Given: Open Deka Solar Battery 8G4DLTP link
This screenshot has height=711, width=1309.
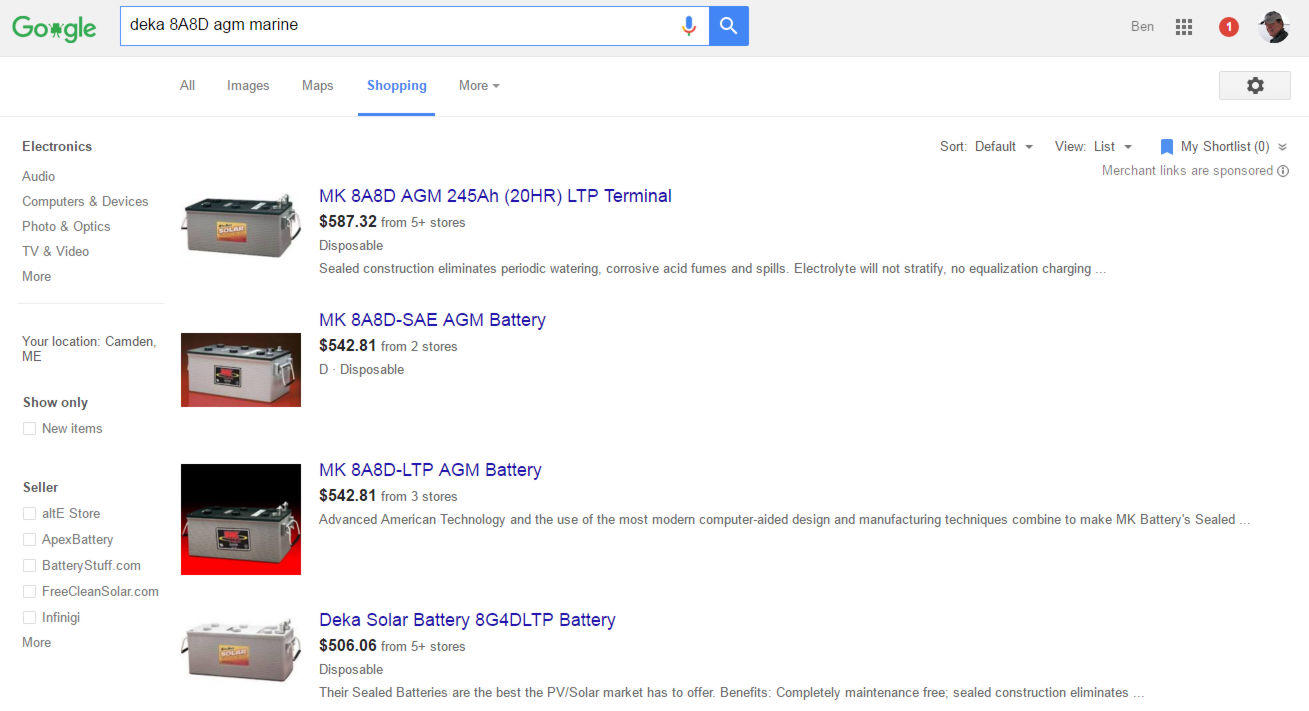Looking at the screenshot, I should (x=467, y=620).
